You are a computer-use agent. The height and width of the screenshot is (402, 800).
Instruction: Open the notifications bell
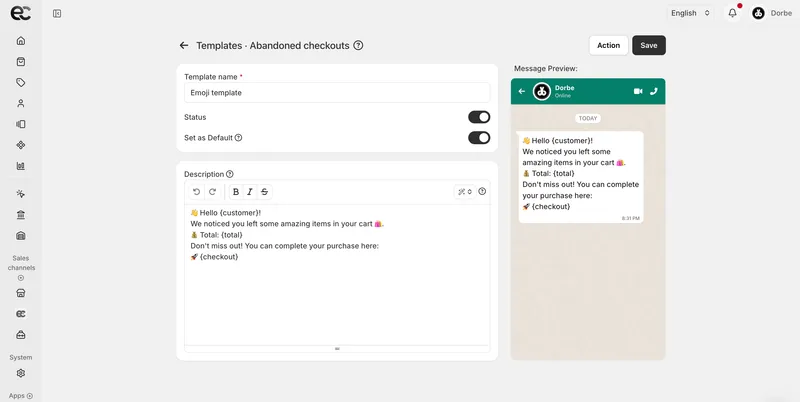pos(732,13)
